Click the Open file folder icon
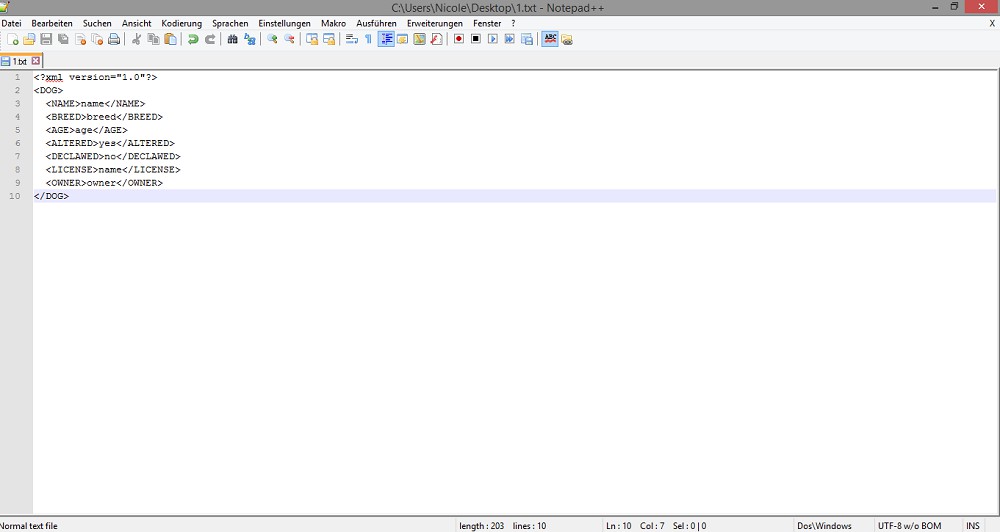The image size is (1000, 532). 29,39
